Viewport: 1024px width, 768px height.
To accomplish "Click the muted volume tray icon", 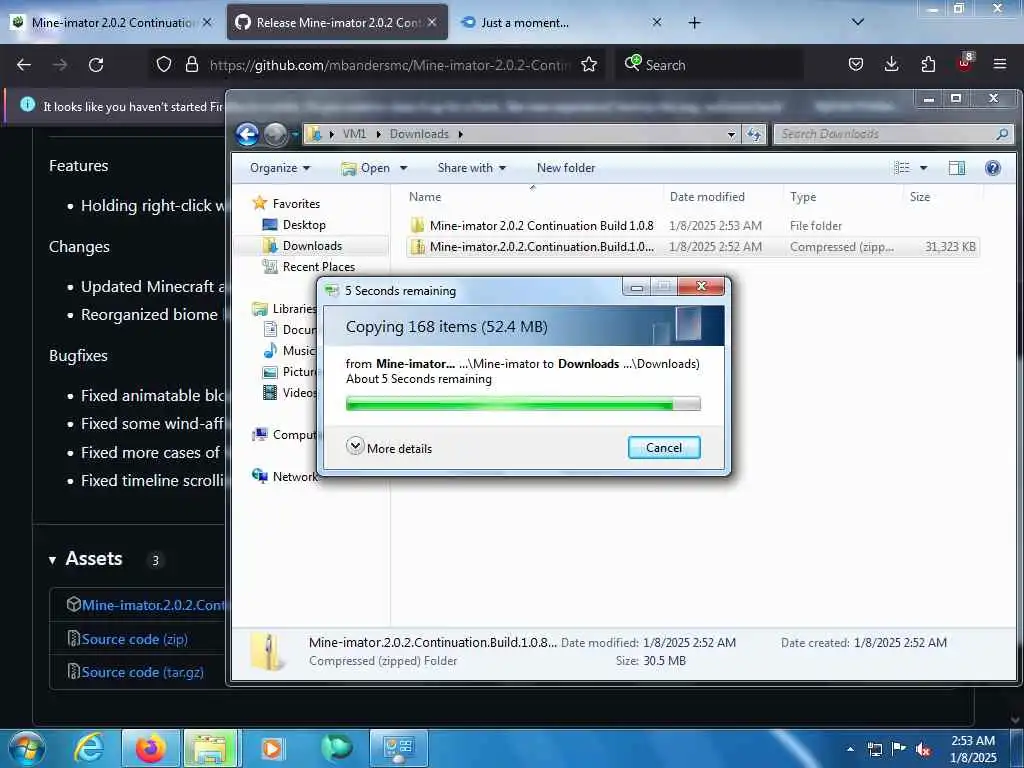I will 923,749.
